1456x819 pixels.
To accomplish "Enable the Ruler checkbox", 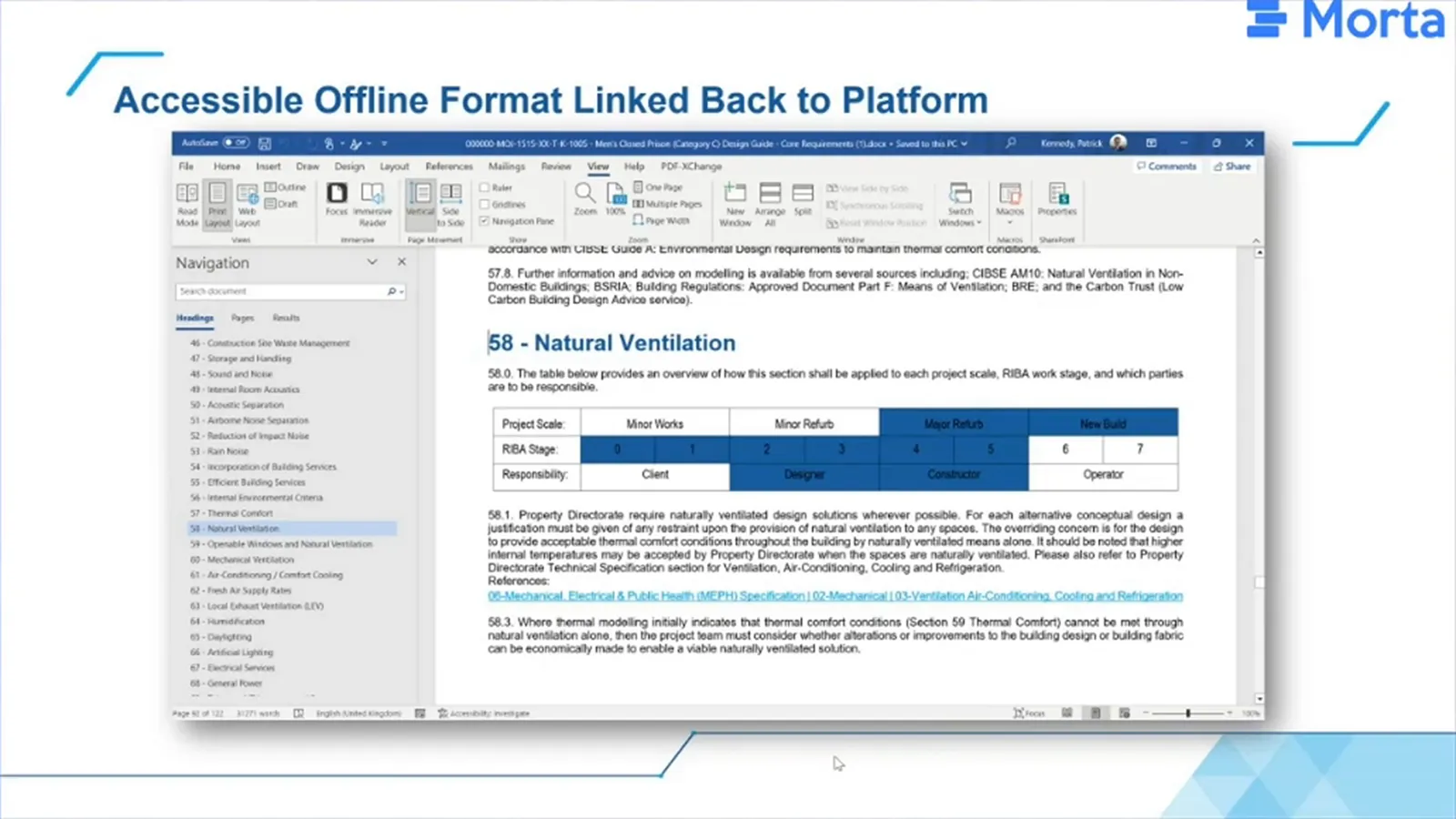I will pyautogui.click(x=485, y=187).
